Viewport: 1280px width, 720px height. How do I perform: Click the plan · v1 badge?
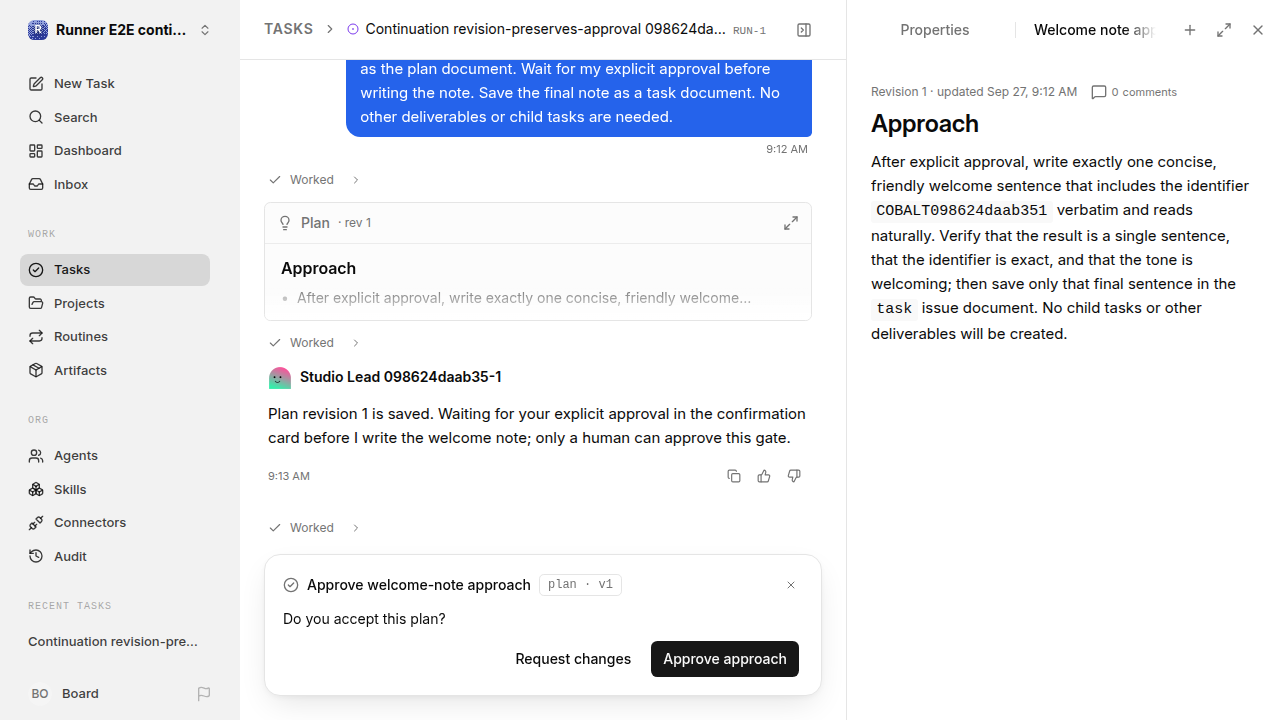tap(580, 585)
